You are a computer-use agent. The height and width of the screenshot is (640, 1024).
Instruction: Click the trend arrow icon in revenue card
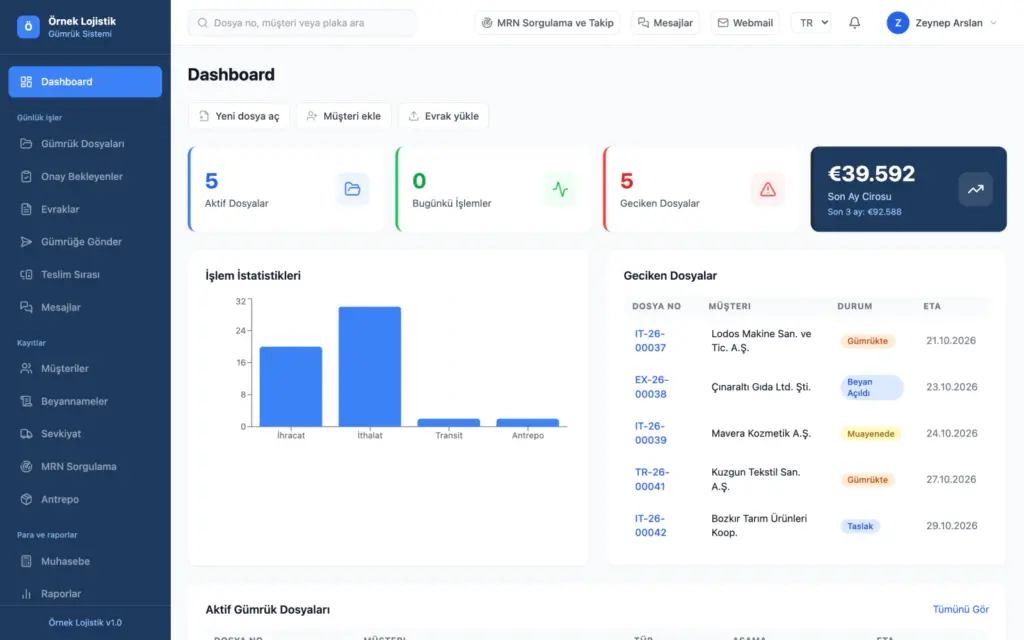point(976,189)
